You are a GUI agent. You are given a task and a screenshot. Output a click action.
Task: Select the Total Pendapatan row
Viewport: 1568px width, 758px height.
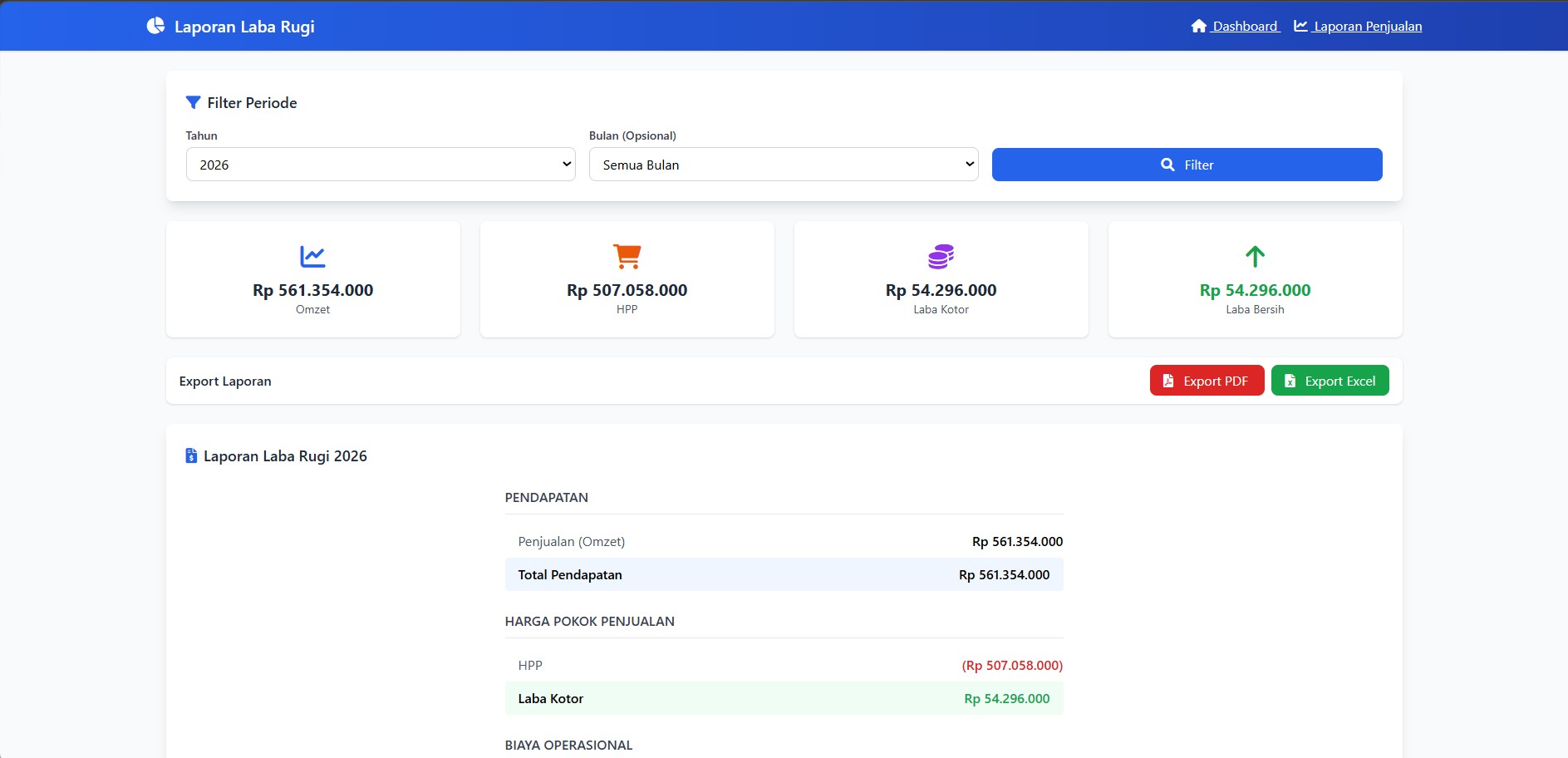pos(784,574)
